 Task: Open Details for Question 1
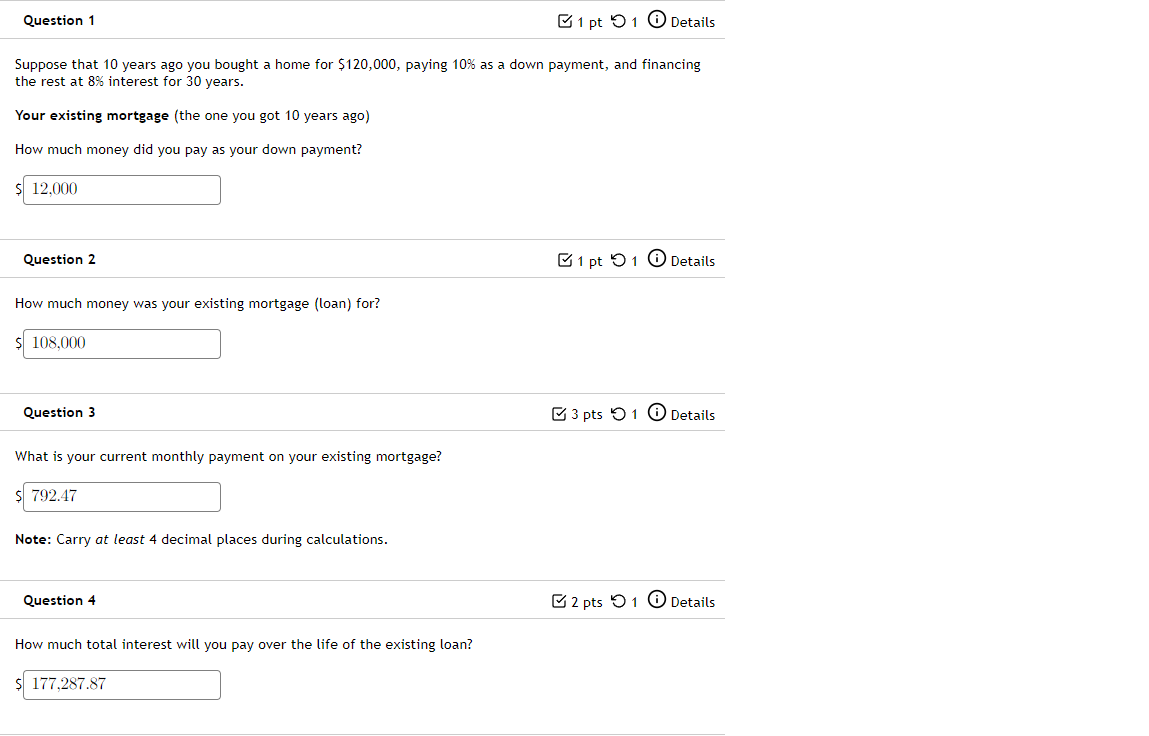693,22
